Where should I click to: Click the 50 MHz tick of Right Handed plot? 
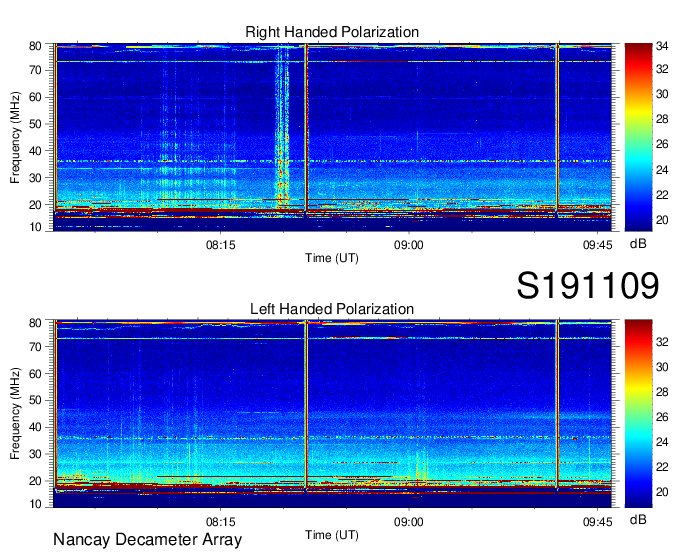[x=35, y=124]
